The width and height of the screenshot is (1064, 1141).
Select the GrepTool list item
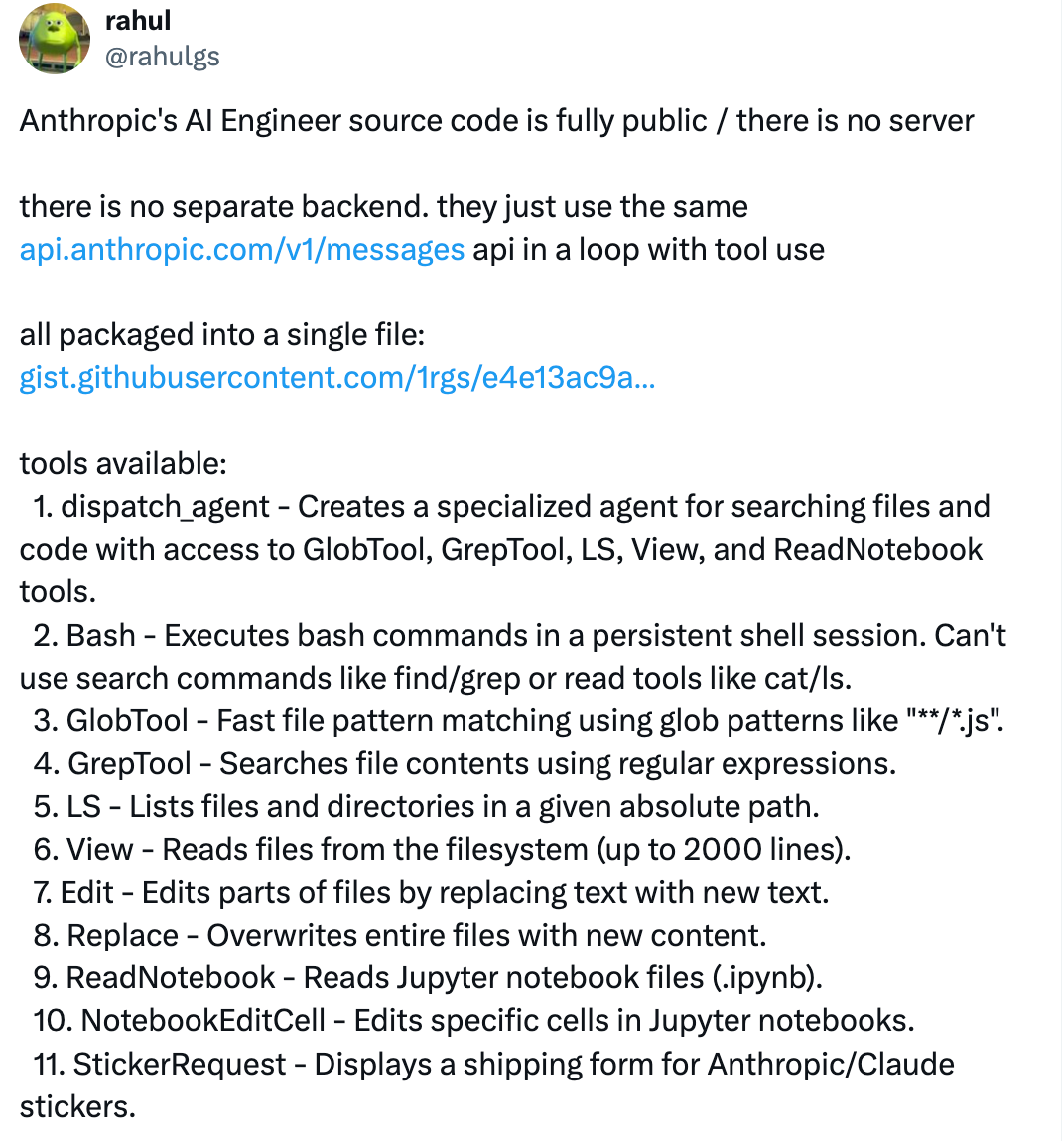[x=465, y=764]
